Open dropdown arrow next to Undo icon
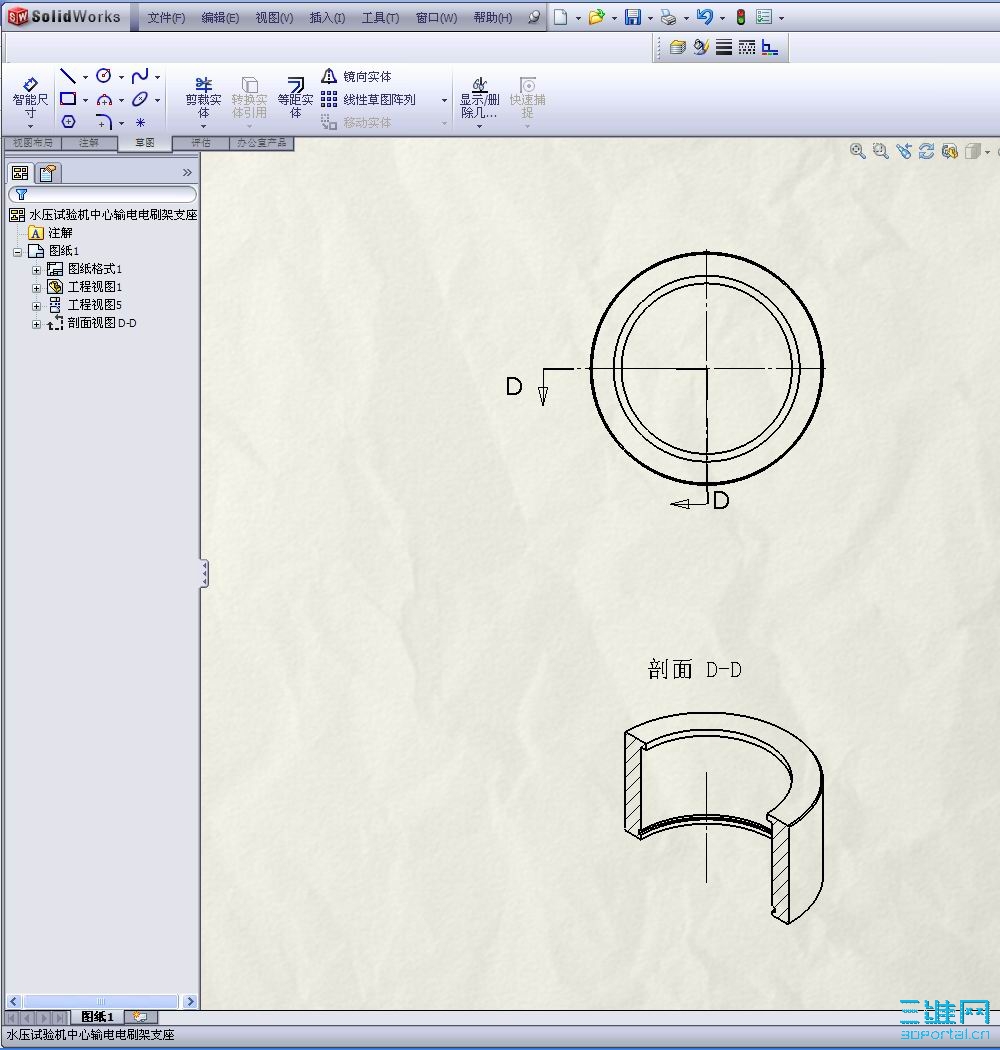The image size is (1000, 1050). [x=722, y=18]
